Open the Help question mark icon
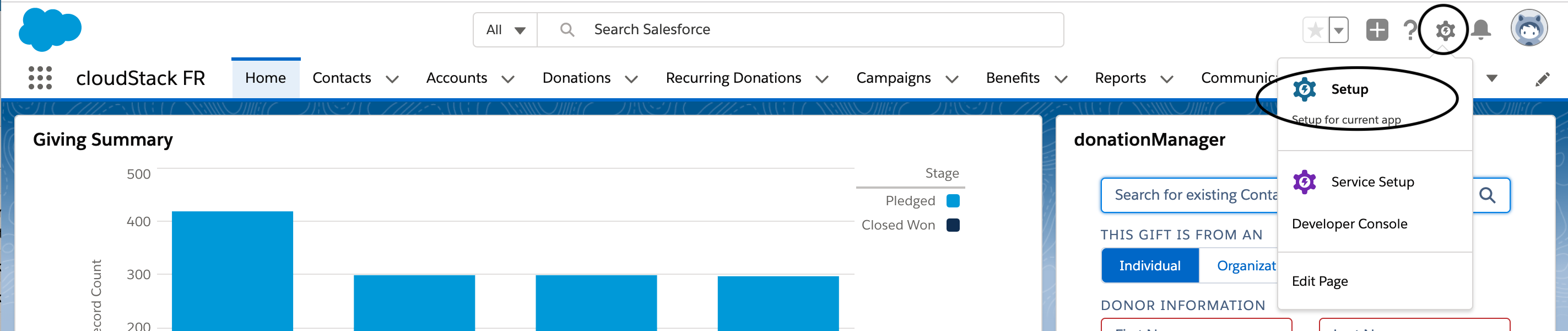This screenshot has height=331, width=1568. click(x=1409, y=30)
